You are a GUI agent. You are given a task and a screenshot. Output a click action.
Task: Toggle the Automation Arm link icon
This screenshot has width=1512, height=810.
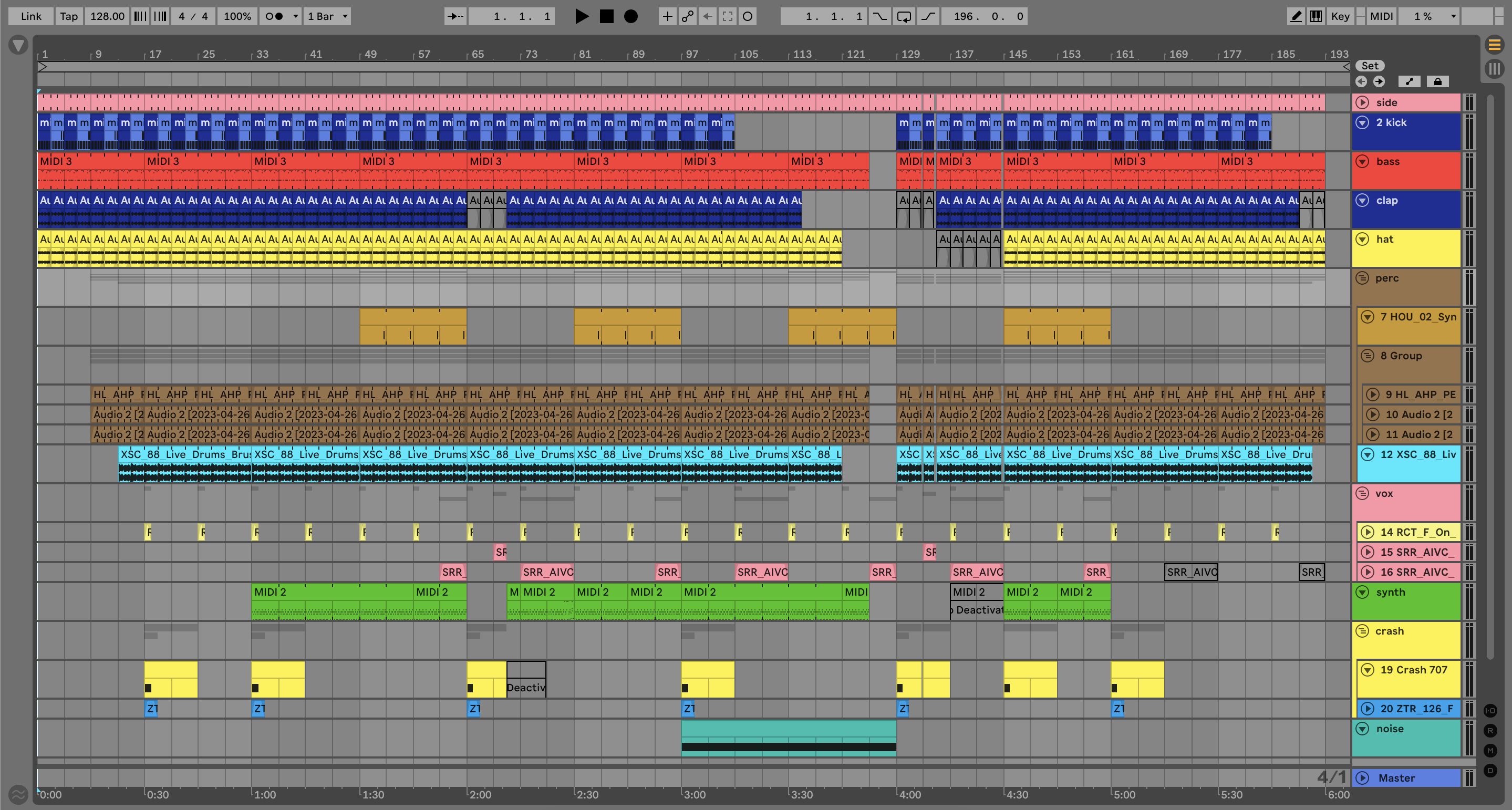pyautogui.click(x=687, y=16)
